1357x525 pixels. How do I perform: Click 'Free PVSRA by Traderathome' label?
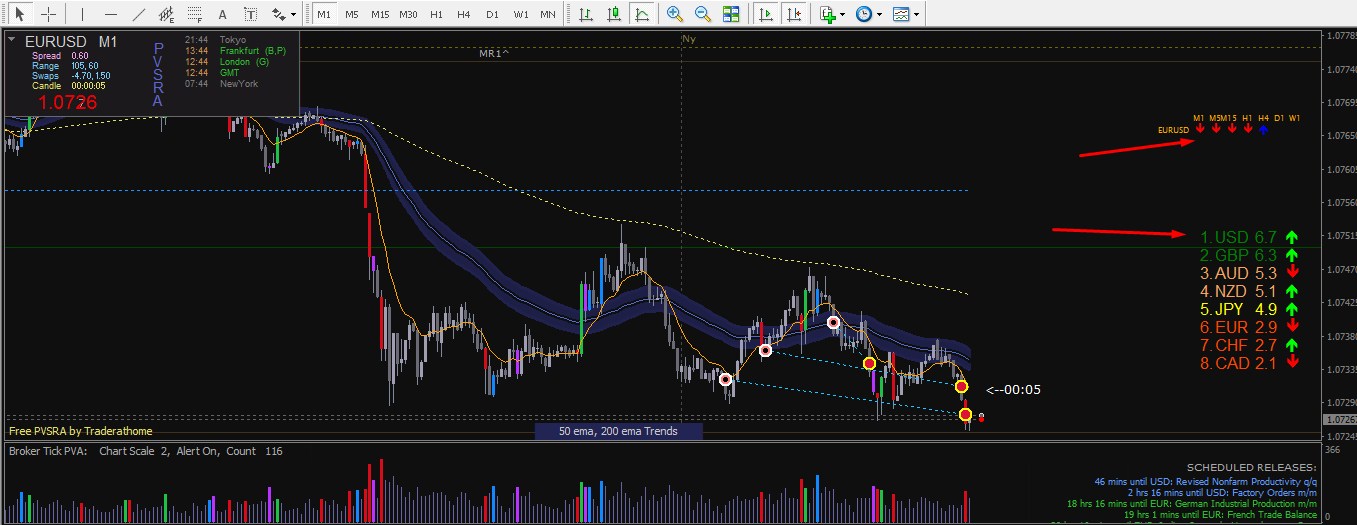[x=81, y=431]
